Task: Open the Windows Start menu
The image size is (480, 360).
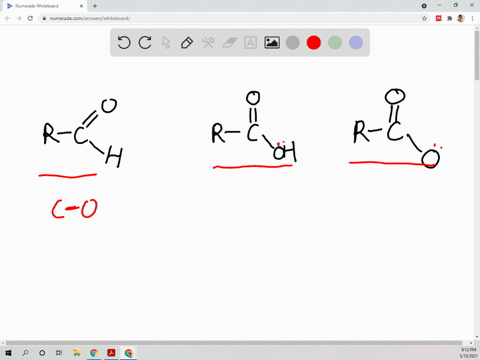Action: [8, 353]
